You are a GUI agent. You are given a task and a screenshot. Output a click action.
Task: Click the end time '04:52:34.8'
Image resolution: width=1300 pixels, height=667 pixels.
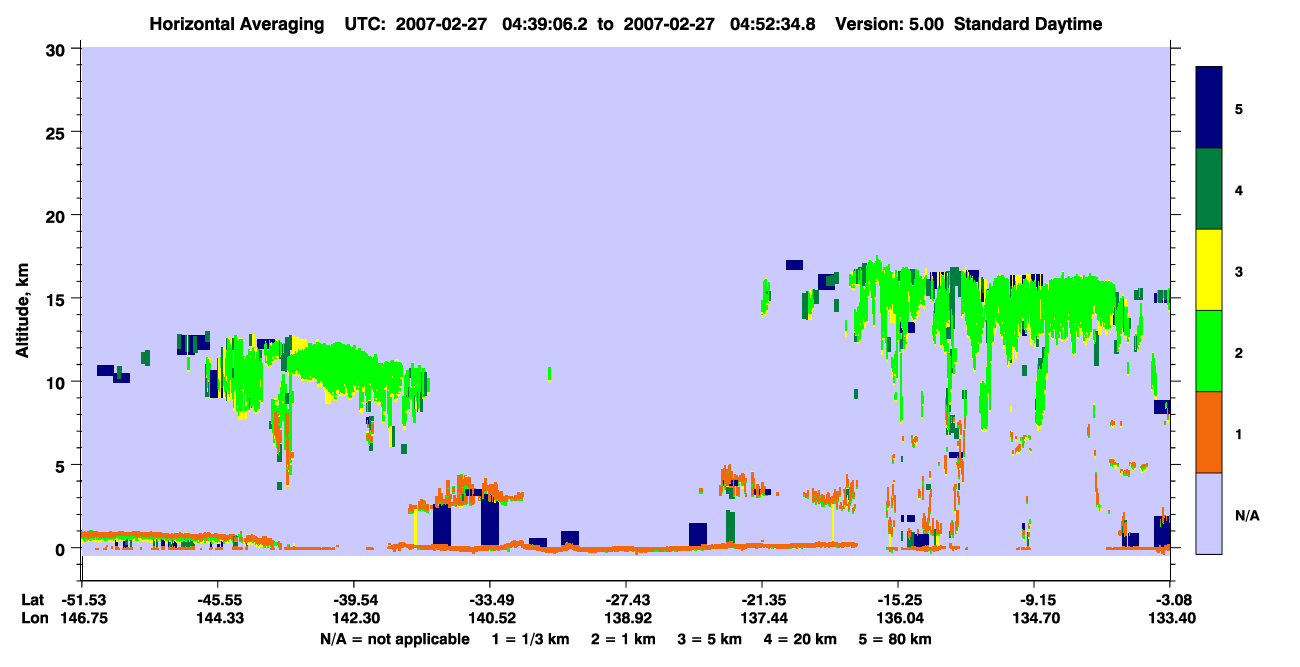[773, 25]
